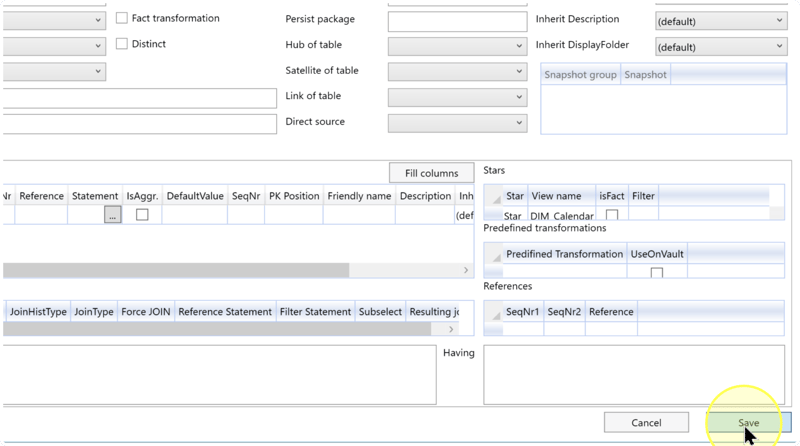This screenshot has width=800, height=446.
Task: Click the SeqNr column header in columns grid
Action: tap(246, 196)
